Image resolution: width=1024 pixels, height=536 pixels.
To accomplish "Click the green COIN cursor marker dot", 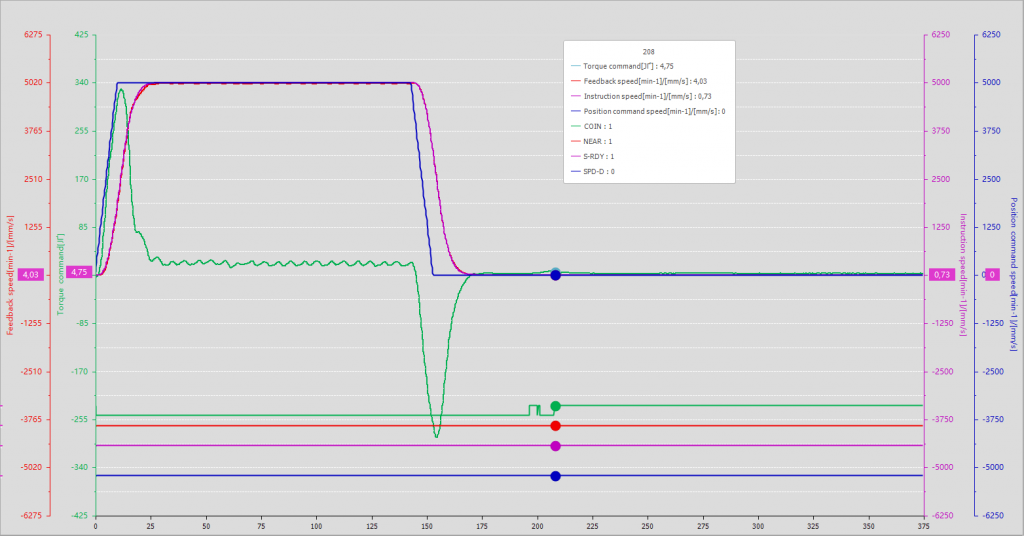I will (x=555, y=406).
